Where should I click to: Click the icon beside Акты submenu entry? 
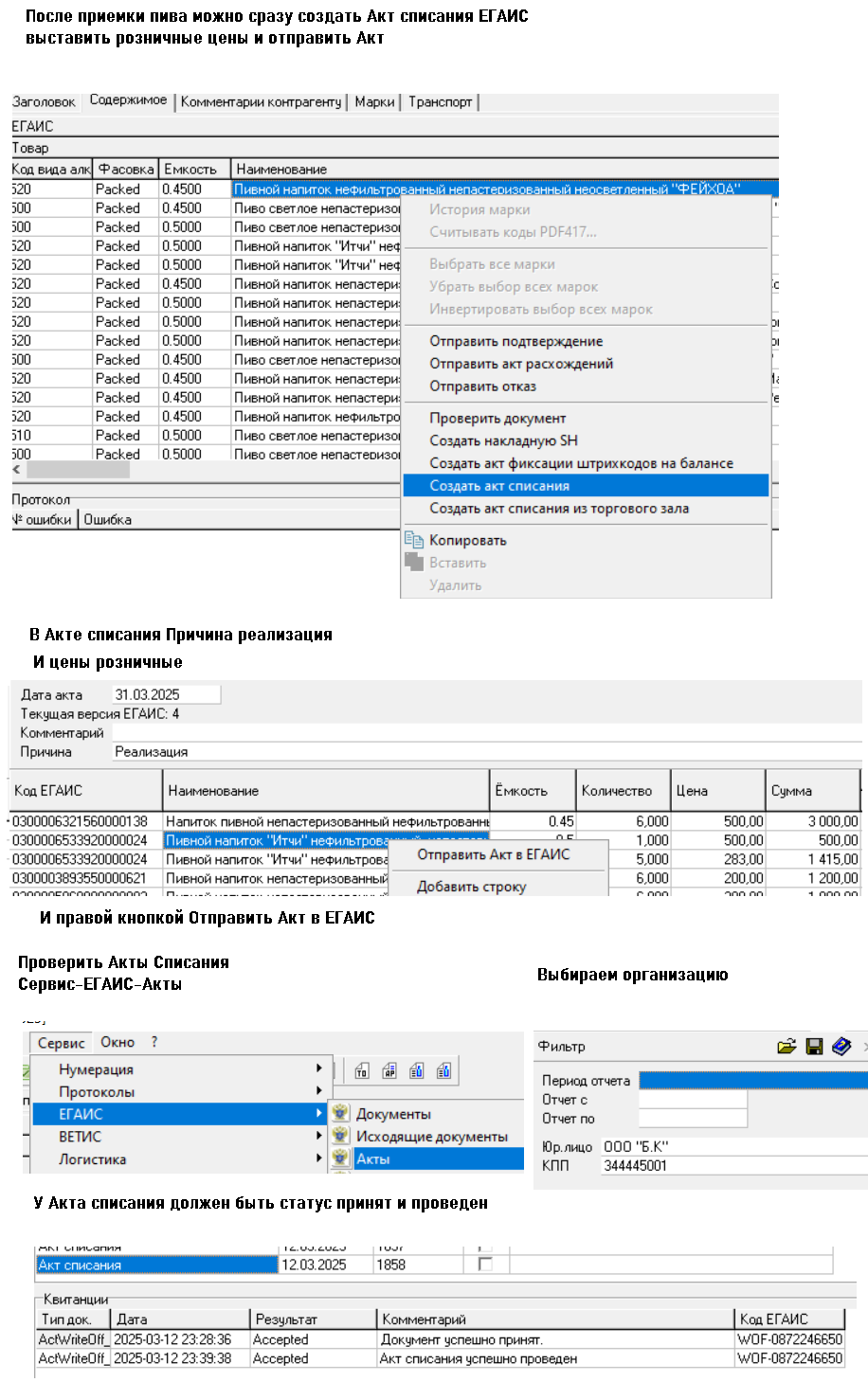[341, 1158]
